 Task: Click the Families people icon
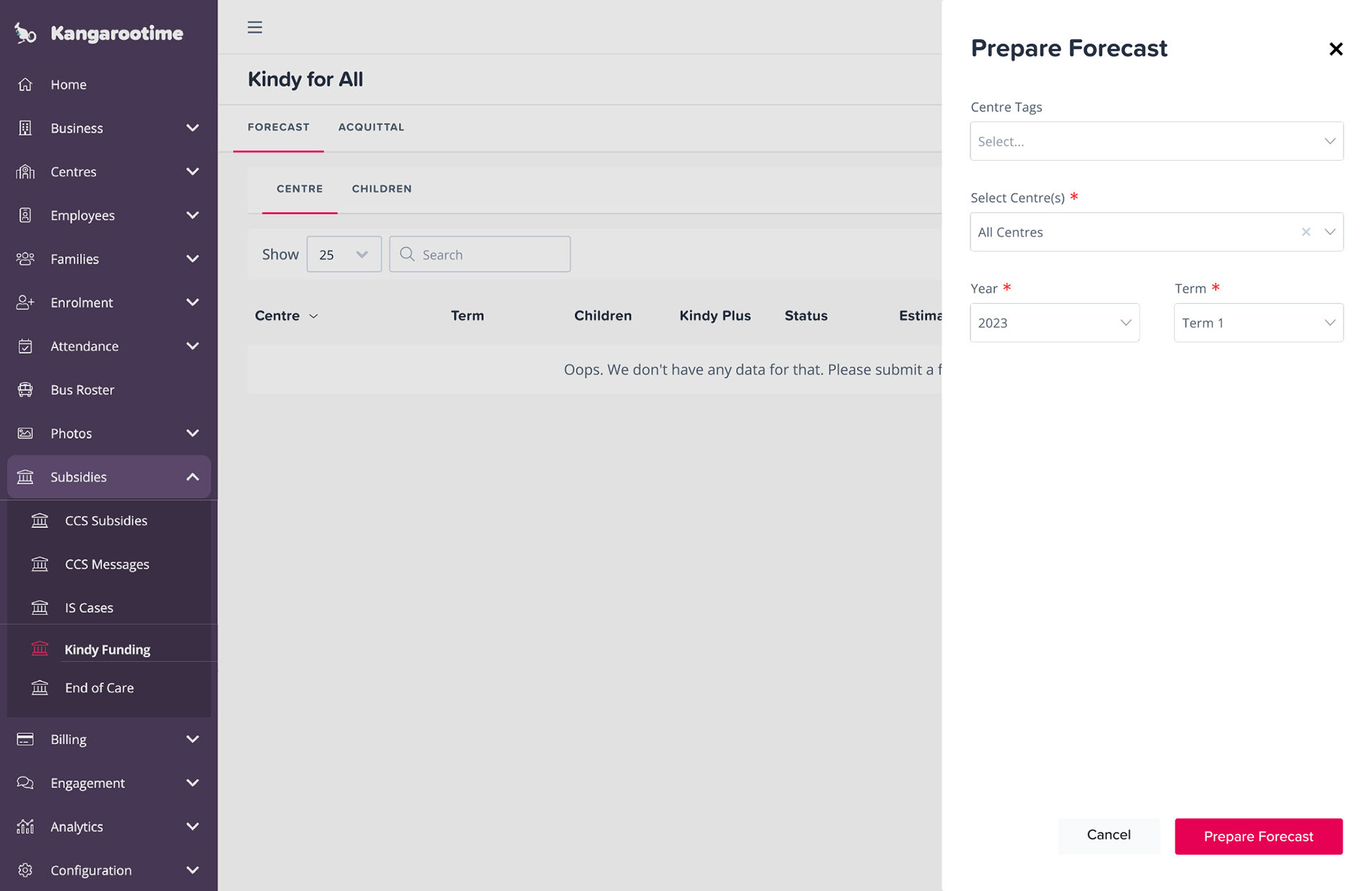click(25, 259)
